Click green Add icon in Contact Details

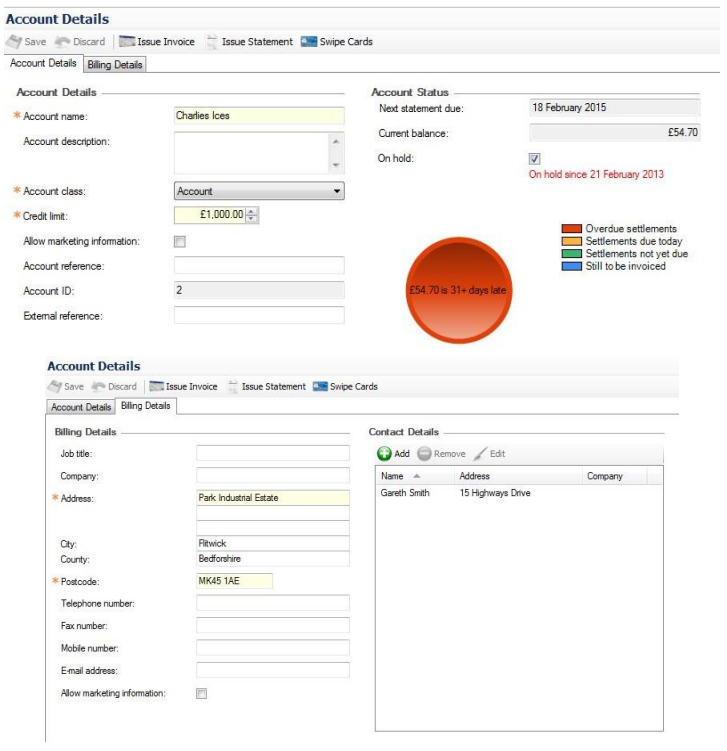384,454
